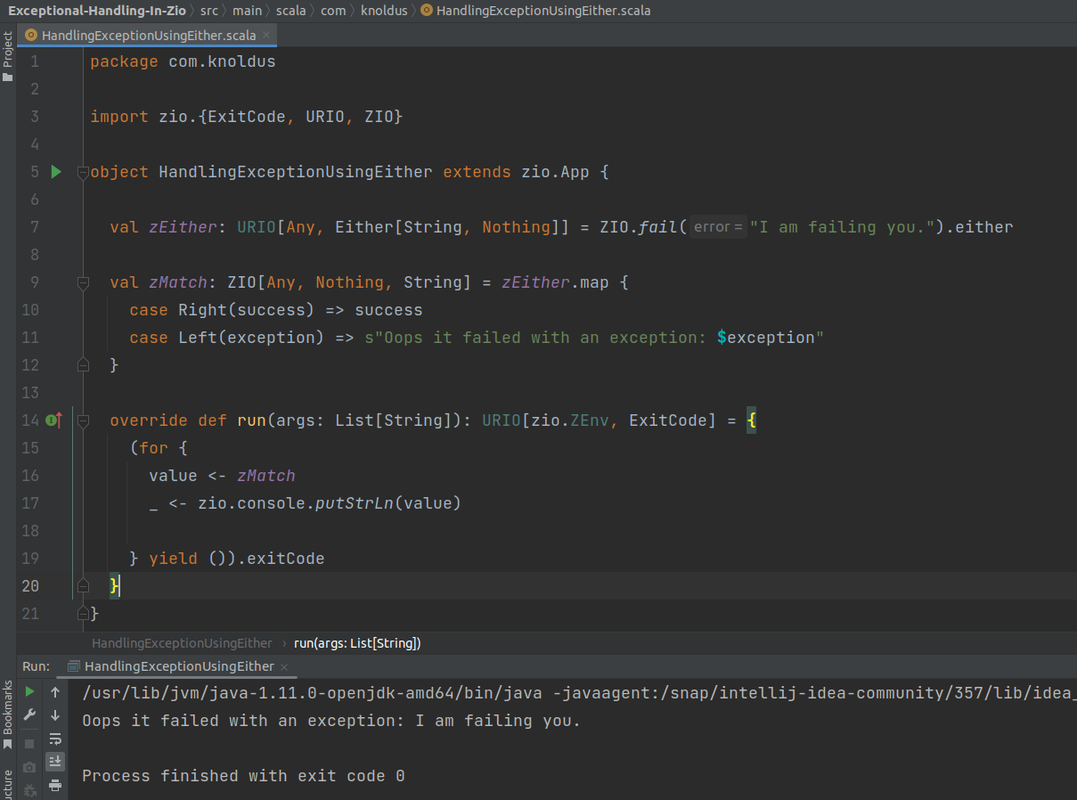Collapse the run method fold on line 14
Screen dimensions: 1077x800
tap(83, 420)
